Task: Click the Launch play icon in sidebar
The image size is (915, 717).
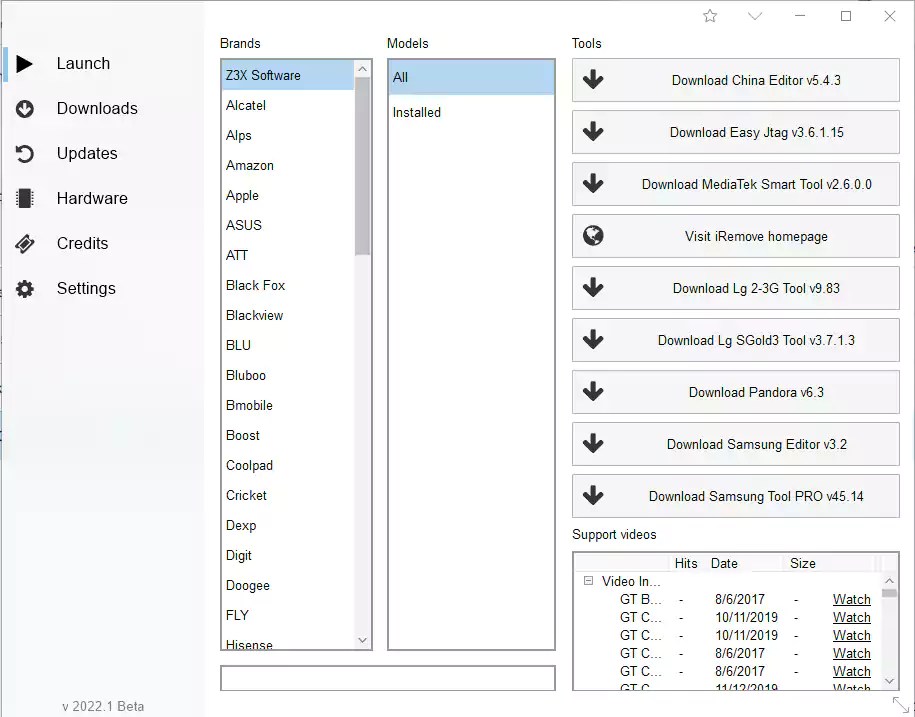Action: point(24,64)
